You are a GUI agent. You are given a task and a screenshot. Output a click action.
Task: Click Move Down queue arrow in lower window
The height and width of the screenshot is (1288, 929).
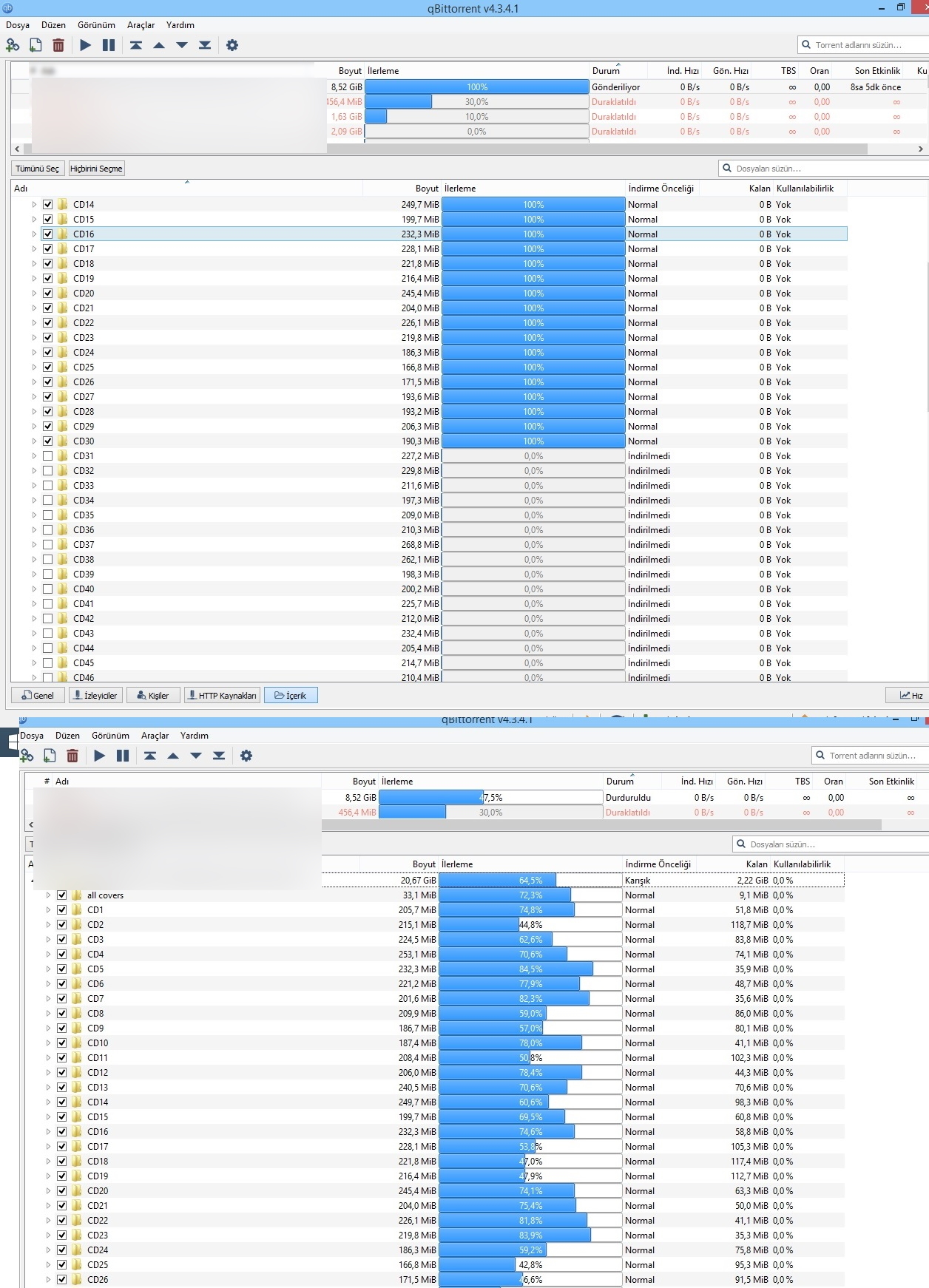pos(196,756)
